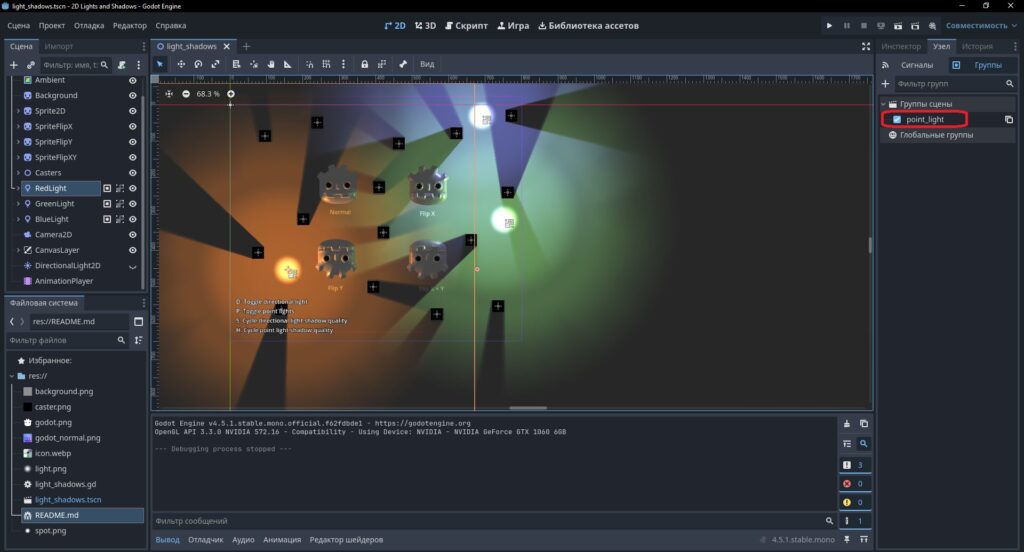Select light_shadows.gd file
The image size is (1024, 552).
click(65, 484)
